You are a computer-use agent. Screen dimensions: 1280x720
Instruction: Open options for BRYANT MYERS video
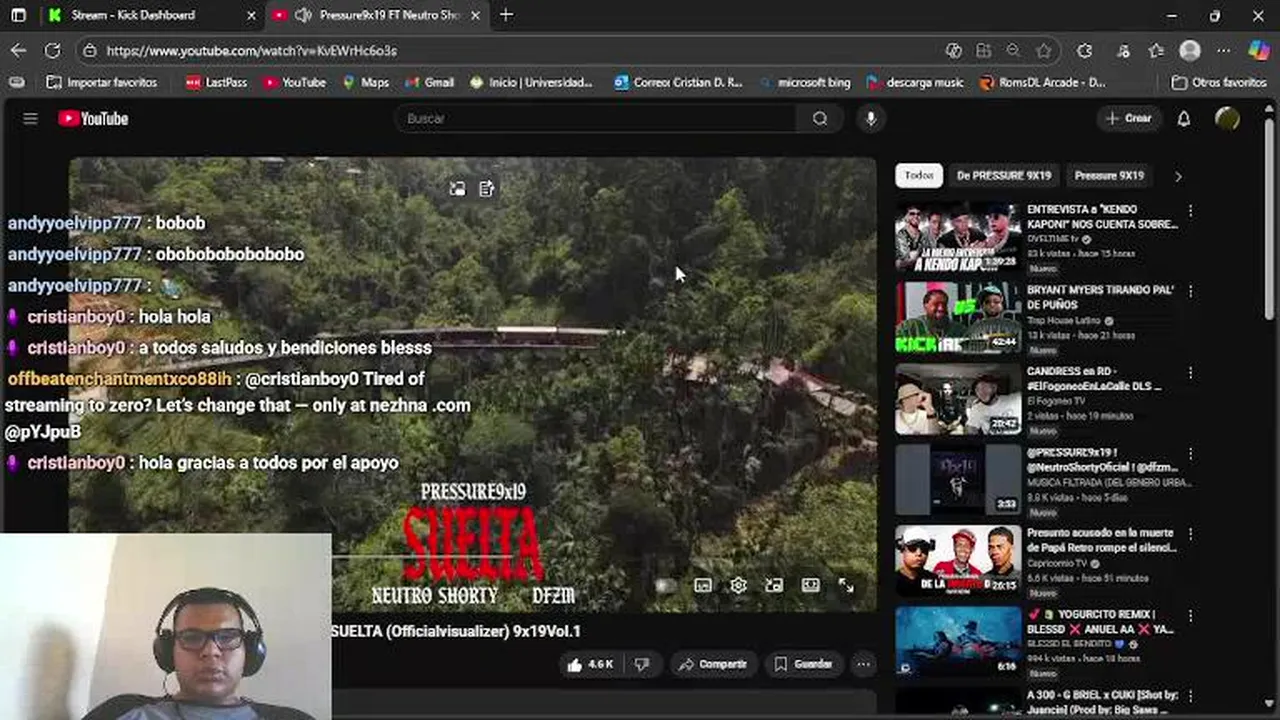point(1190,292)
